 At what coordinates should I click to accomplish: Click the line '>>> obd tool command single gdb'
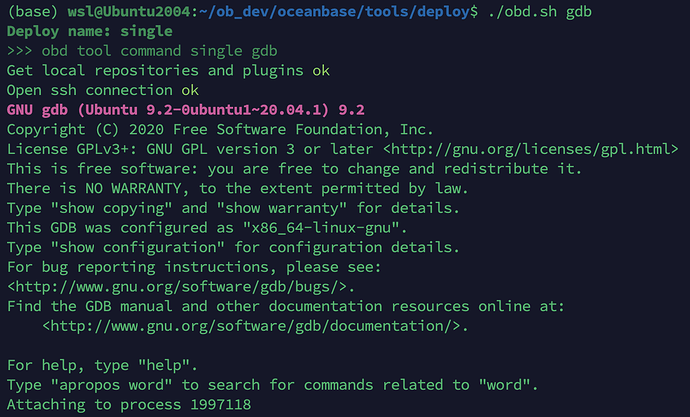142,51
